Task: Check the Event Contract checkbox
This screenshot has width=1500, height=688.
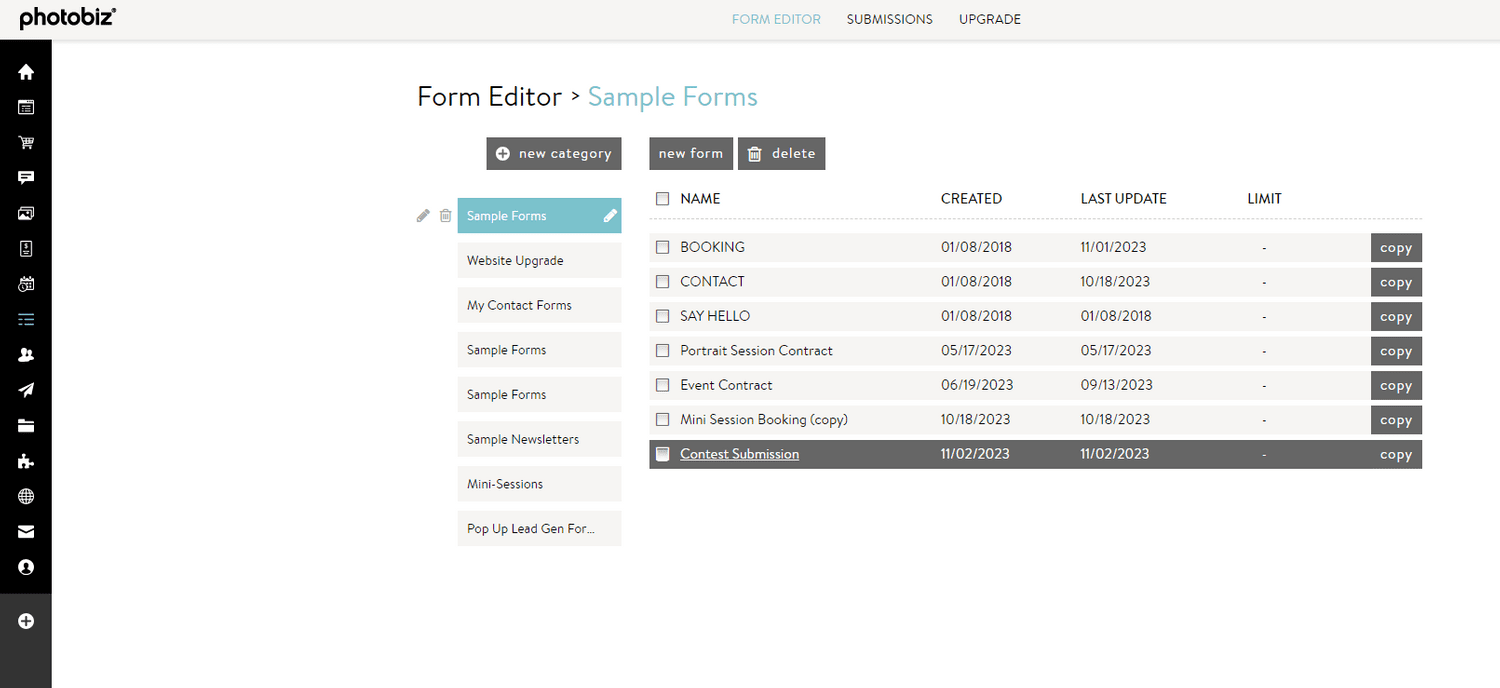Action: 662,385
